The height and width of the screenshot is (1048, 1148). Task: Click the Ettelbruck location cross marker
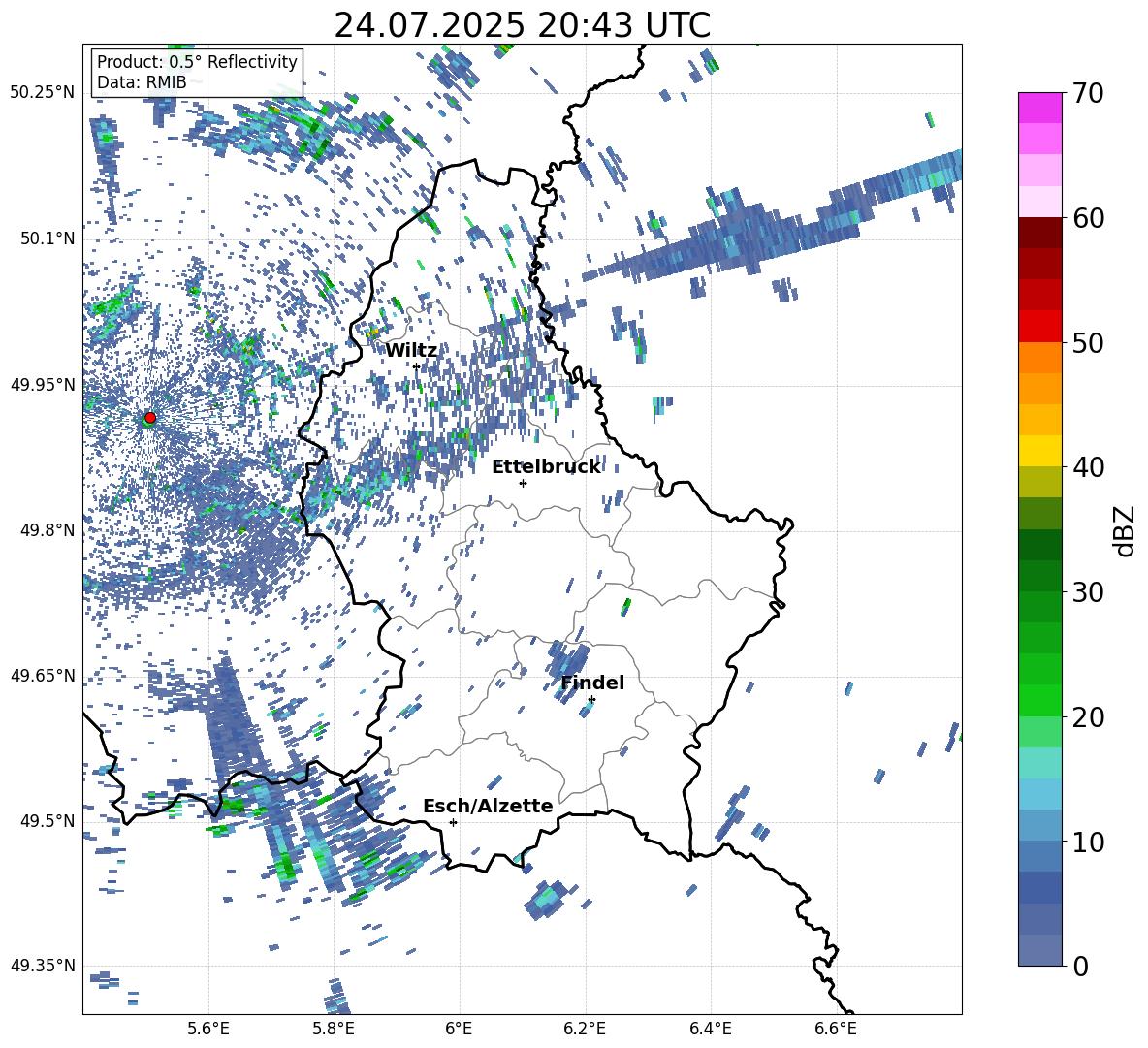point(523,483)
